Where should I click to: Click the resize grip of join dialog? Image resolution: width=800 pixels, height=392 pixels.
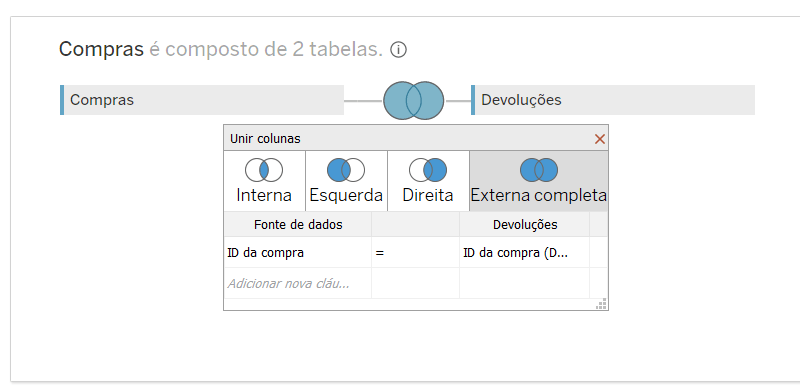[602, 304]
